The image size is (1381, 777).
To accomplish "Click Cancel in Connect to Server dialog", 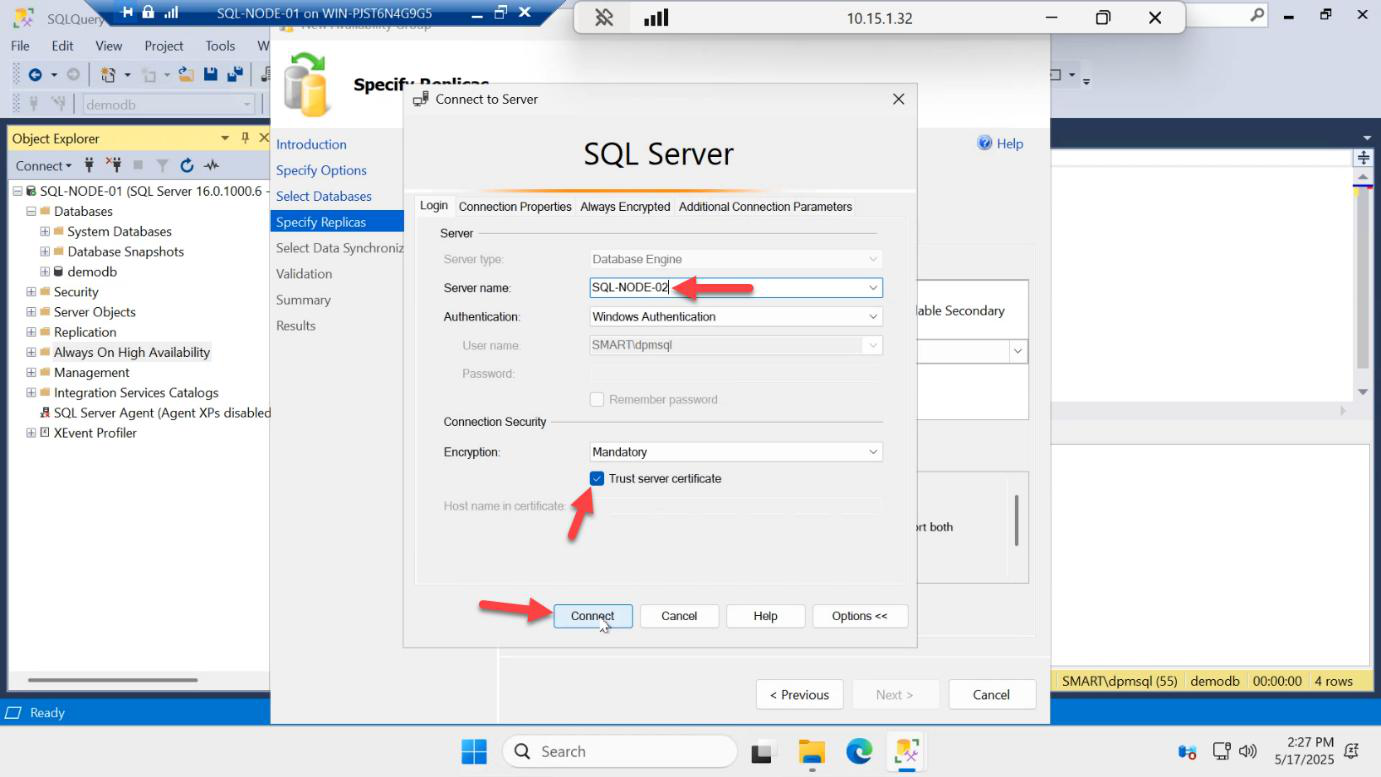I will click(x=679, y=616).
